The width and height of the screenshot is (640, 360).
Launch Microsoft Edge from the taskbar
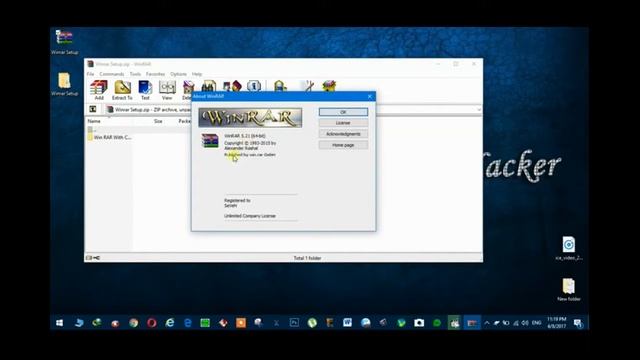pos(188,323)
